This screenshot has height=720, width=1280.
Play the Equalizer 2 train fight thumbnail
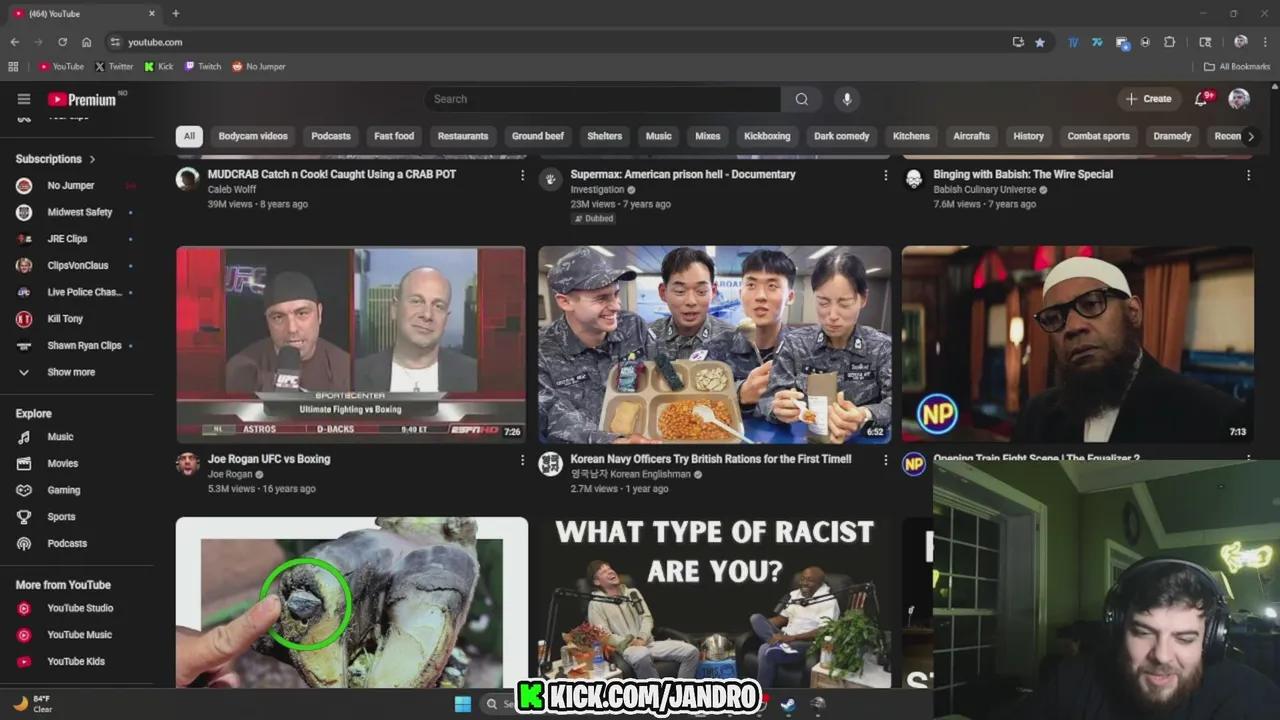[x=1077, y=344]
